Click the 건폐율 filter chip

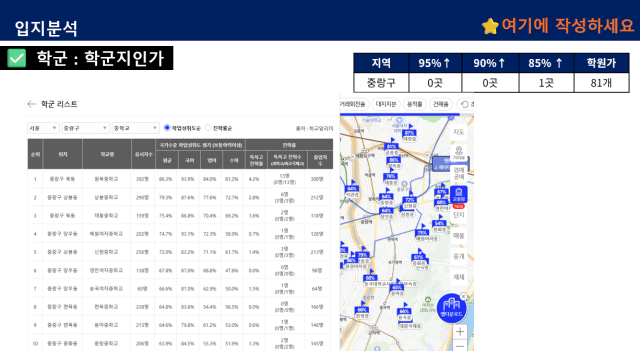441,104
